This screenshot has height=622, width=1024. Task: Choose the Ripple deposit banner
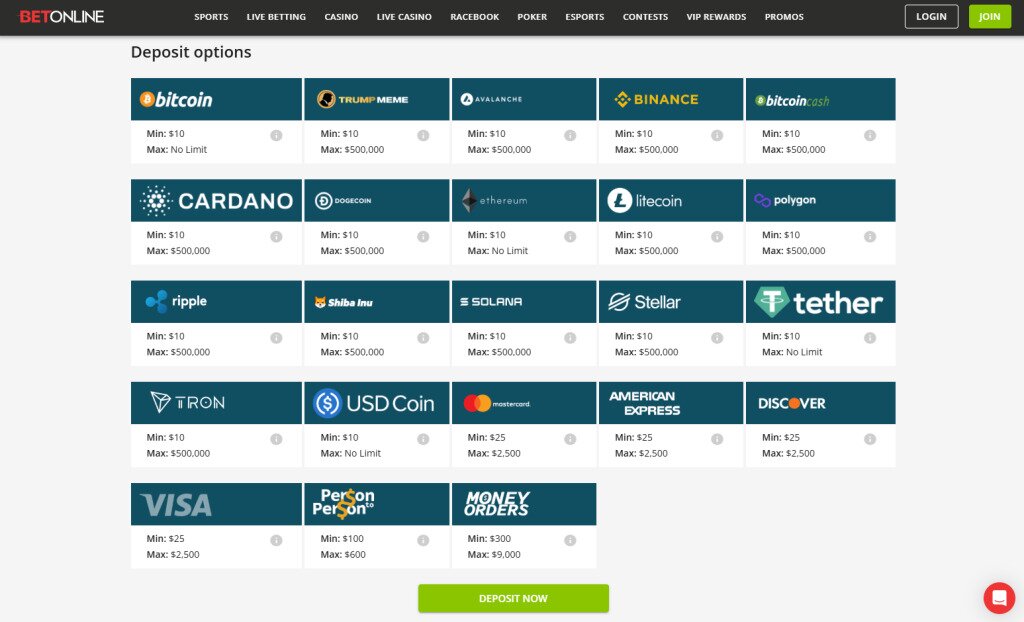coord(216,302)
